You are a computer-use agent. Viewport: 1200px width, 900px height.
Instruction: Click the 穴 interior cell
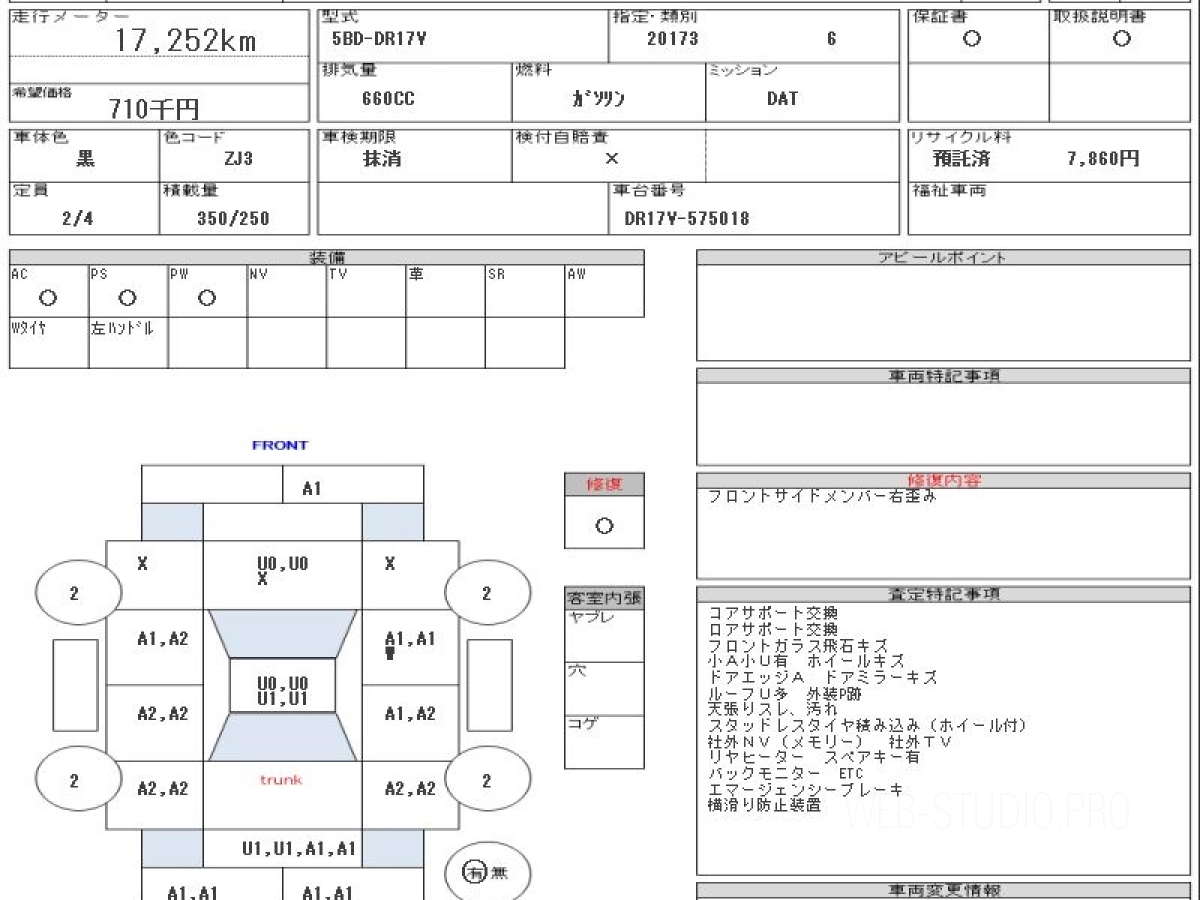pos(604,688)
